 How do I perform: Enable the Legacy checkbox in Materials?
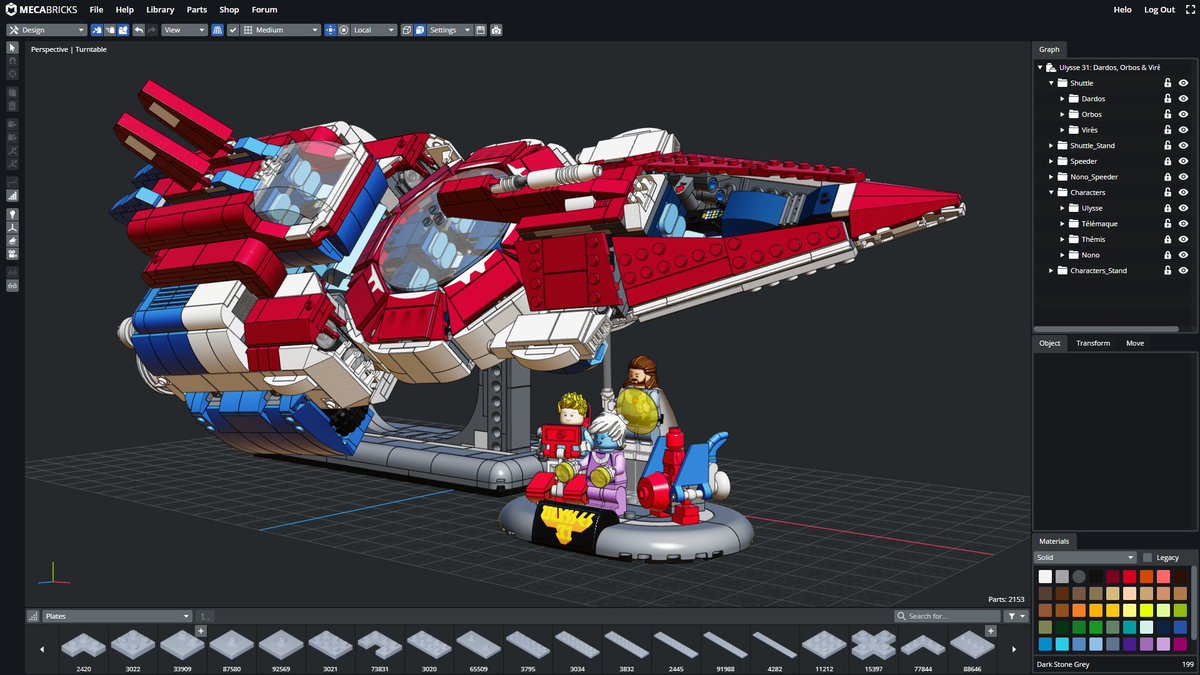(1147, 557)
